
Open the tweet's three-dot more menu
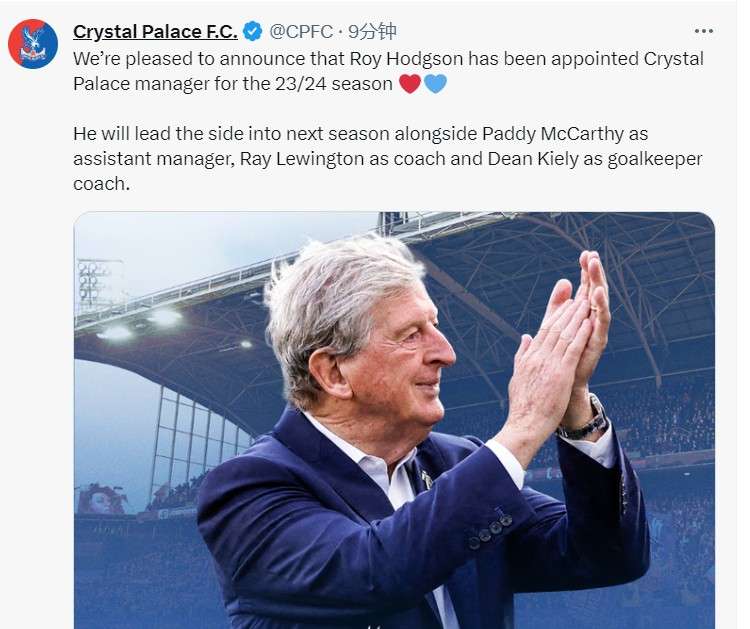[x=704, y=31]
